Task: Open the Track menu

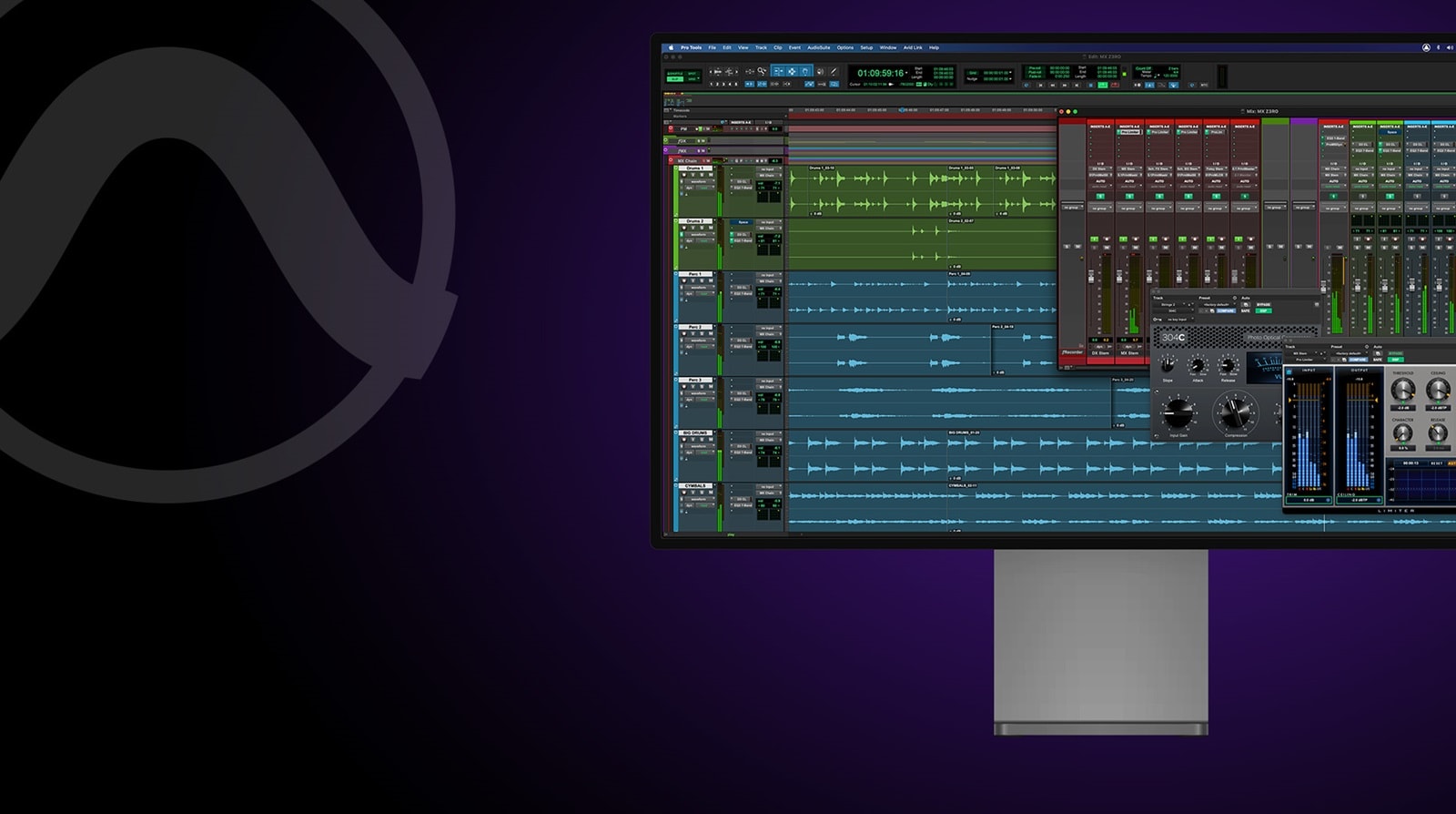Action: (761, 47)
